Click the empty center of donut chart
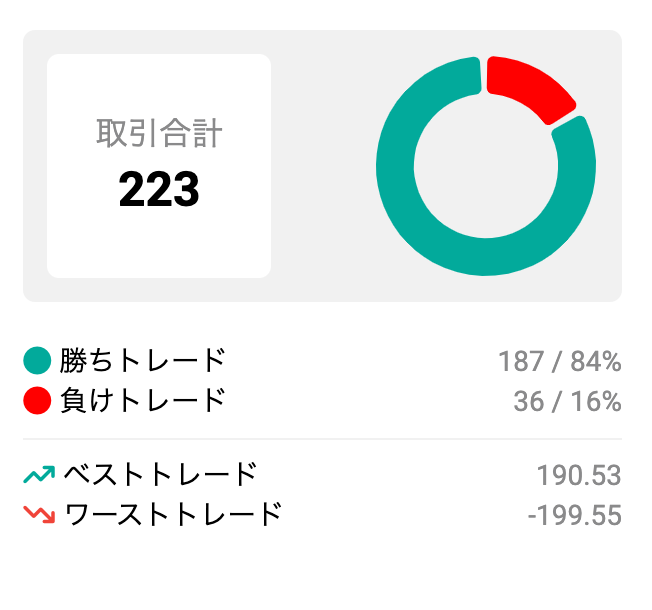 (486, 166)
